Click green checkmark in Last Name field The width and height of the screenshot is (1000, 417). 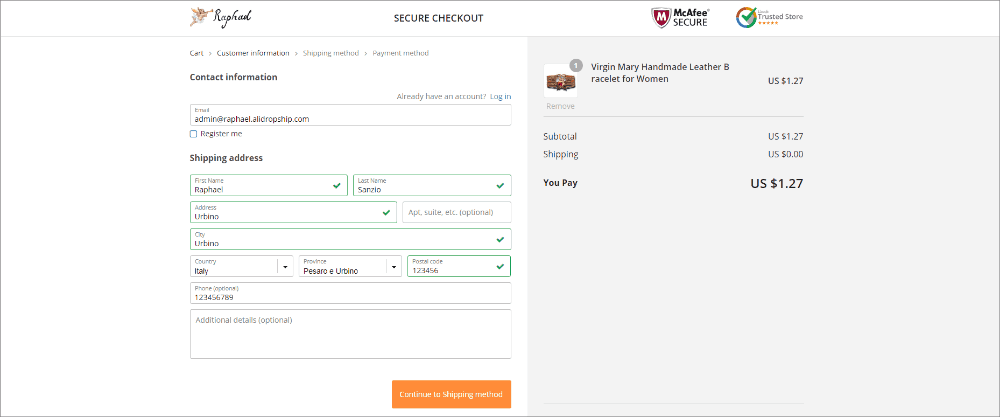[x=499, y=185]
